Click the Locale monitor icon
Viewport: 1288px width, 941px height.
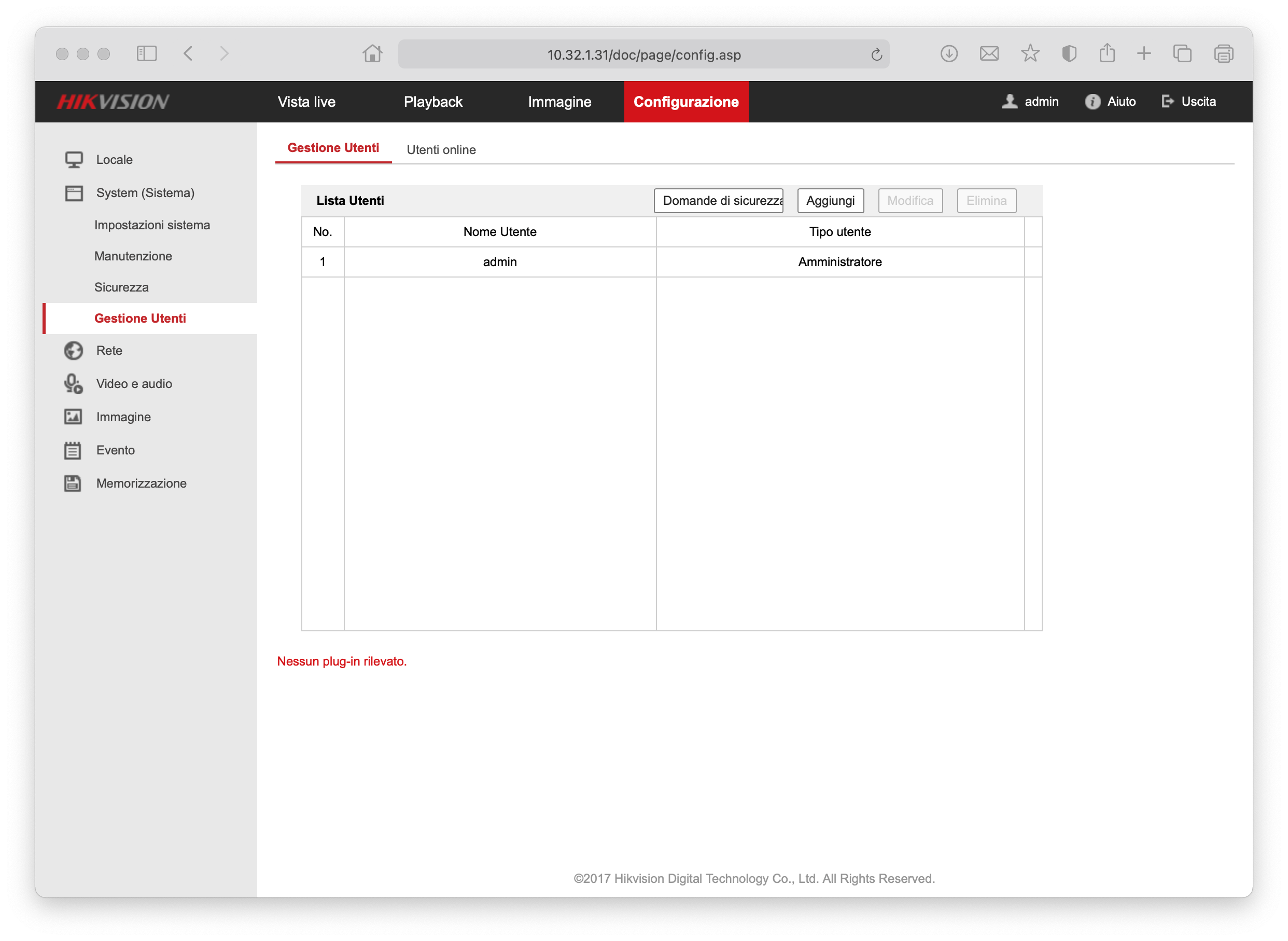tap(74, 159)
